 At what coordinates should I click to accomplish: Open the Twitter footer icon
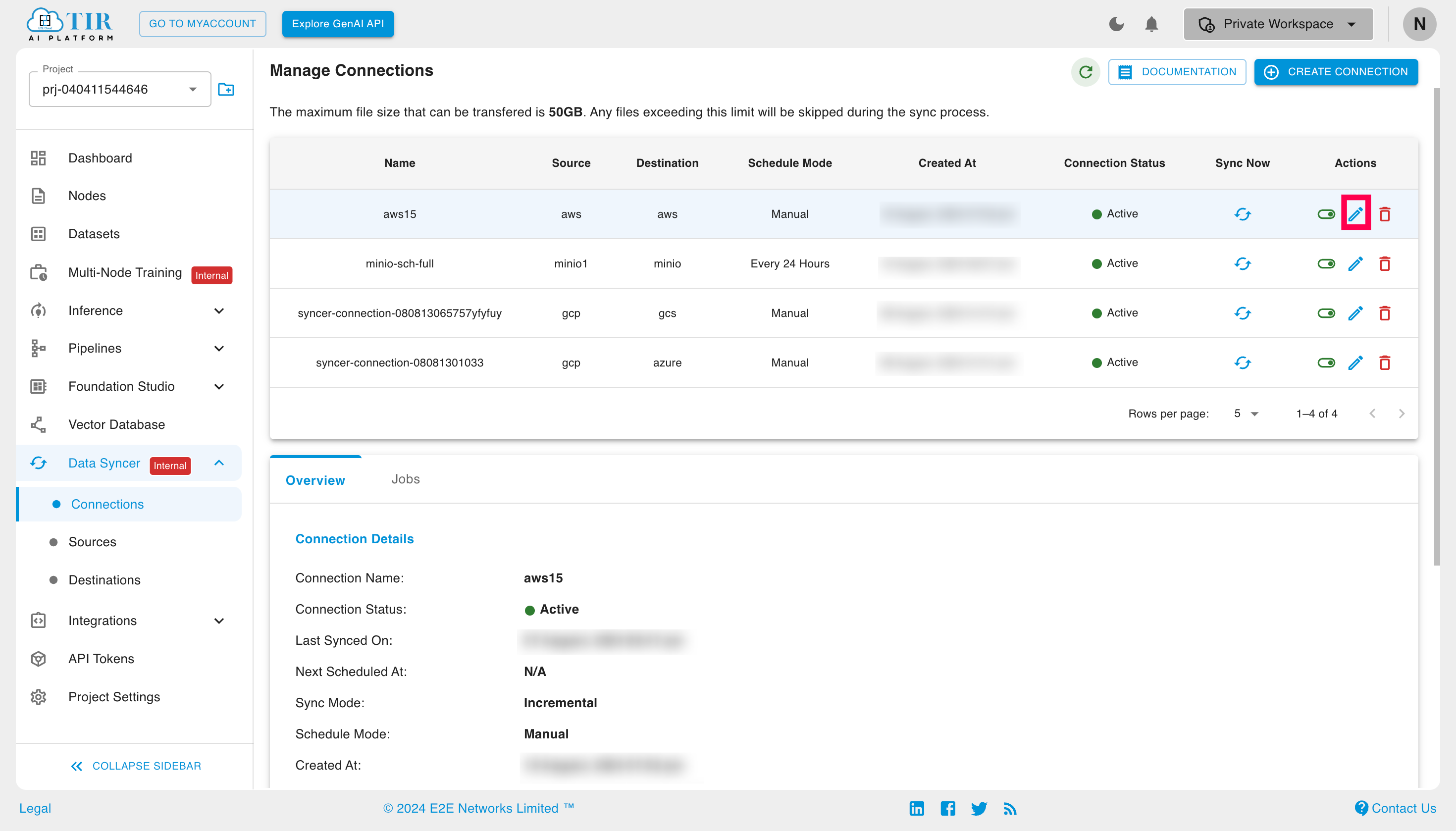[x=979, y=808]
